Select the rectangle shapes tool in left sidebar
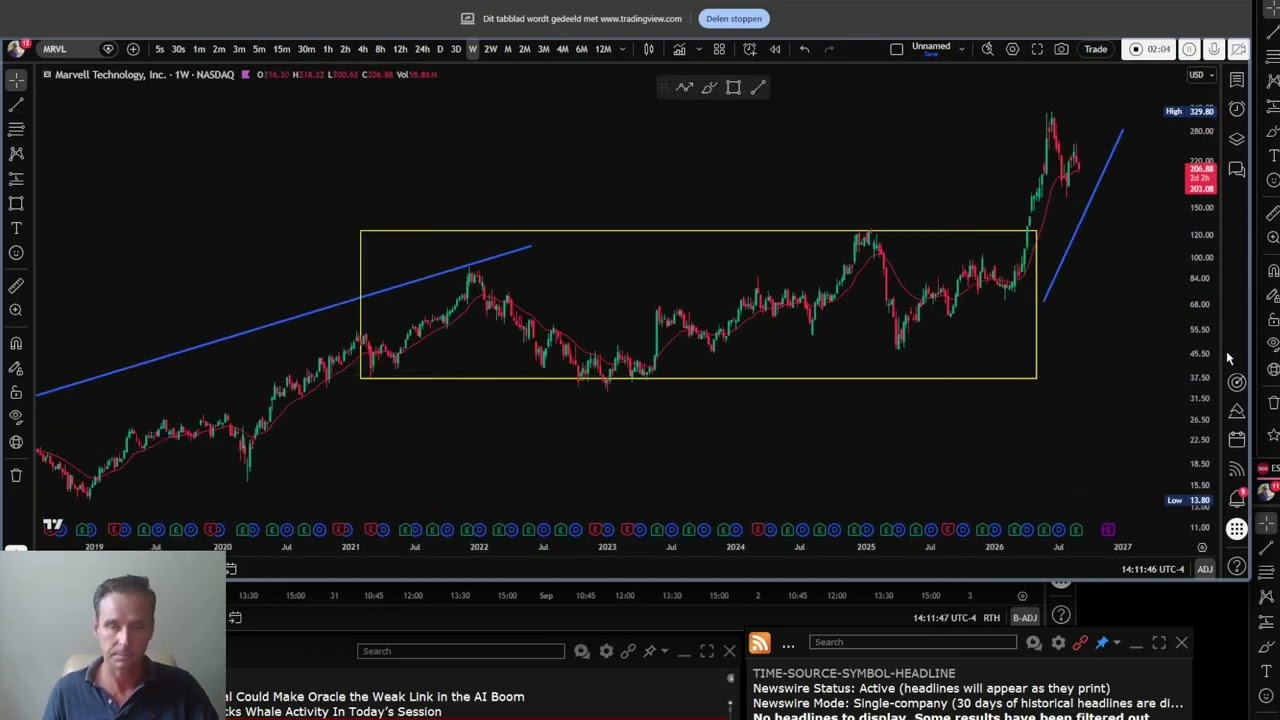The width and height of the screenshot is (1280, 720). coord(16,203)
